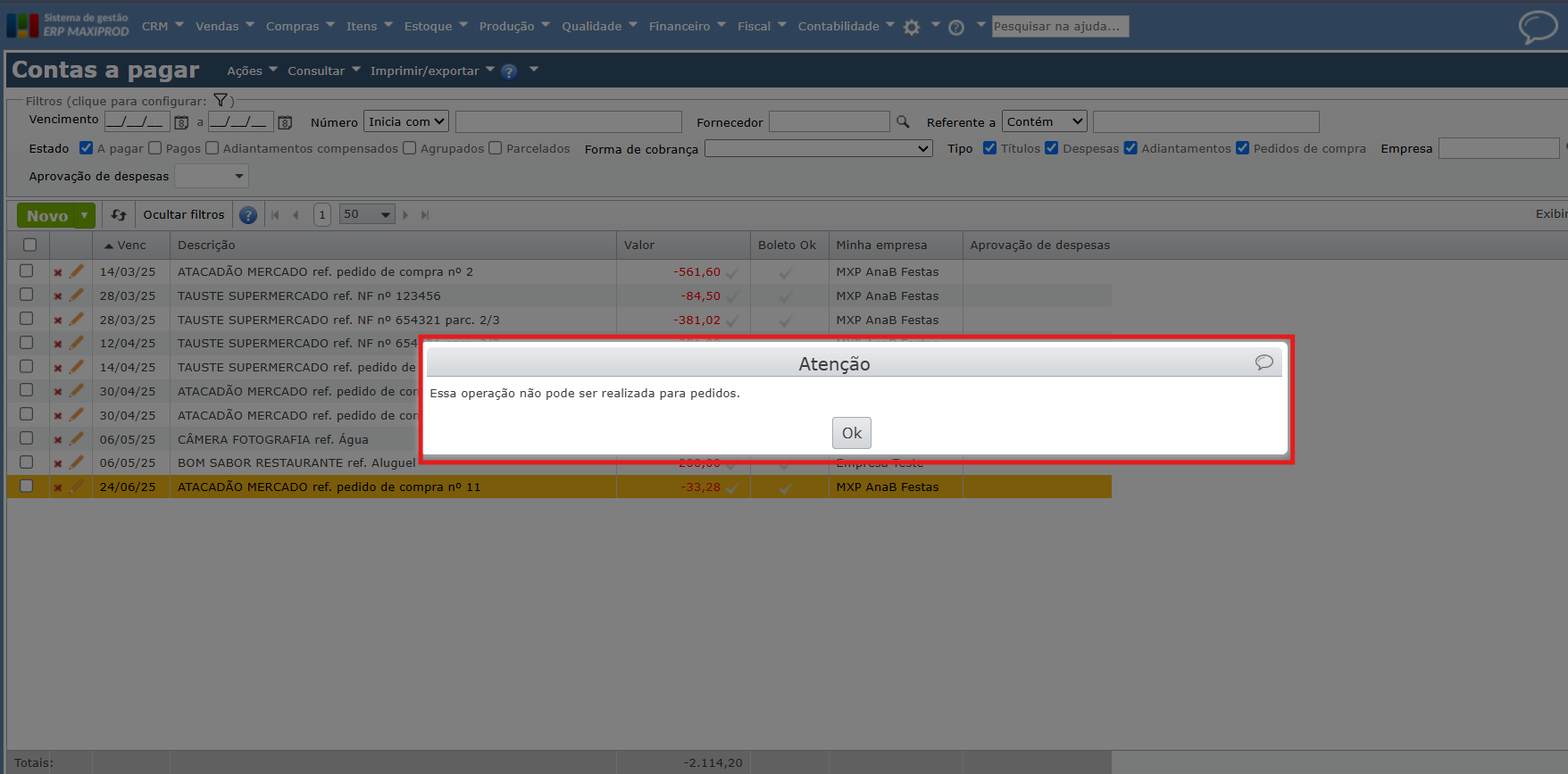The height and width of the screenshot is (774, 1568).
Task: Click chat bubble icon in Atenção dialog header
Action: (1264, 362)
